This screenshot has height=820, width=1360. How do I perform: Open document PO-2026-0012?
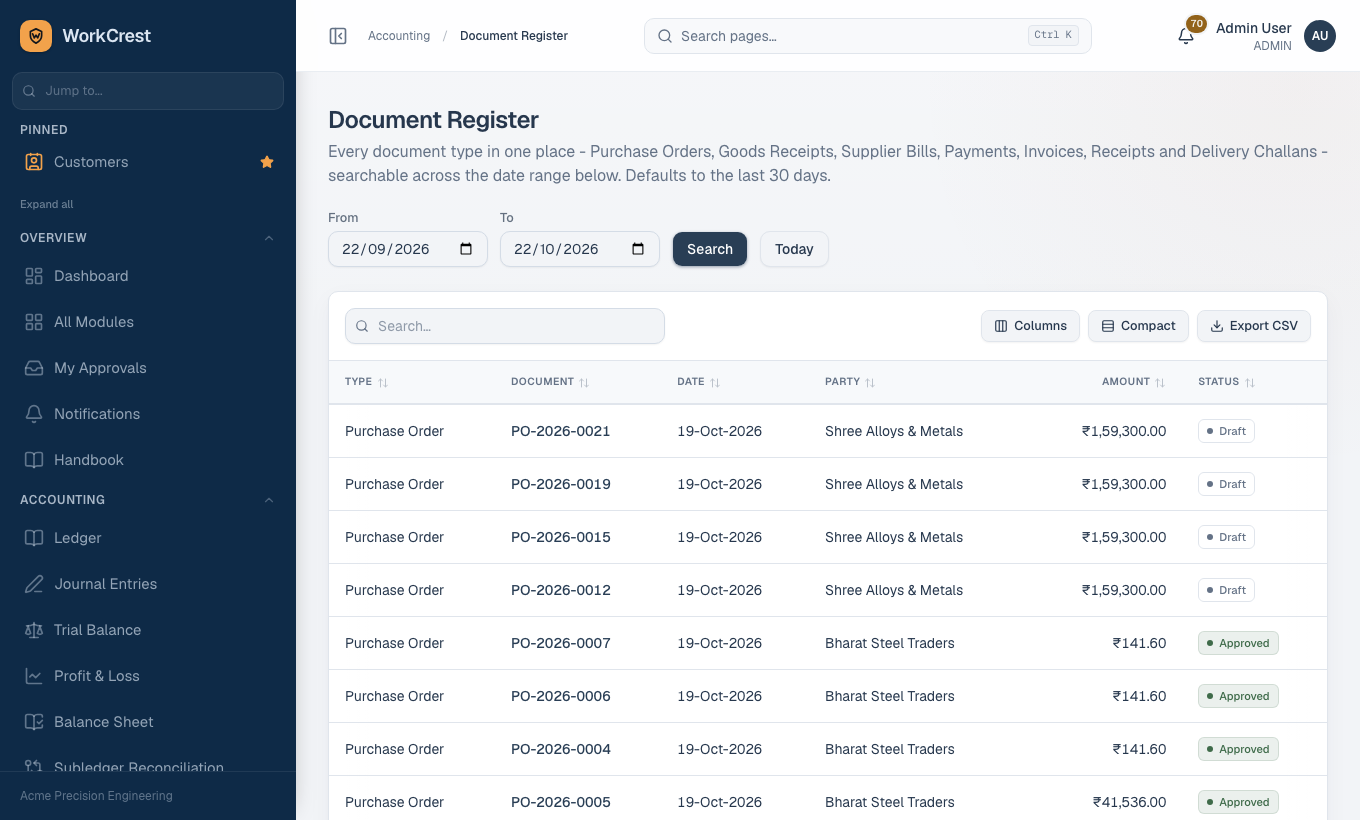point(561,590)
